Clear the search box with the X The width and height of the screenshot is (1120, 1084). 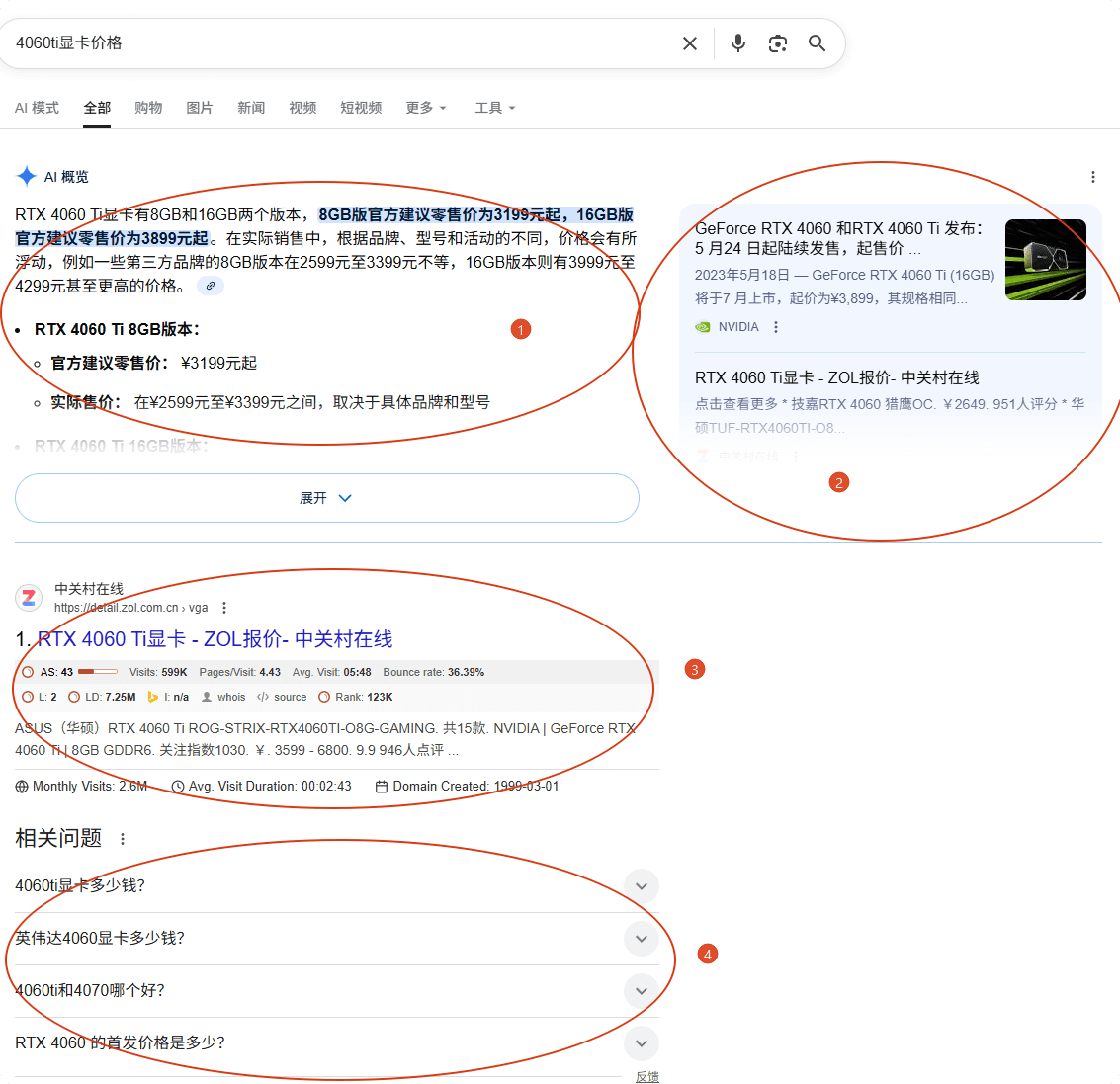tap(689, 42)
